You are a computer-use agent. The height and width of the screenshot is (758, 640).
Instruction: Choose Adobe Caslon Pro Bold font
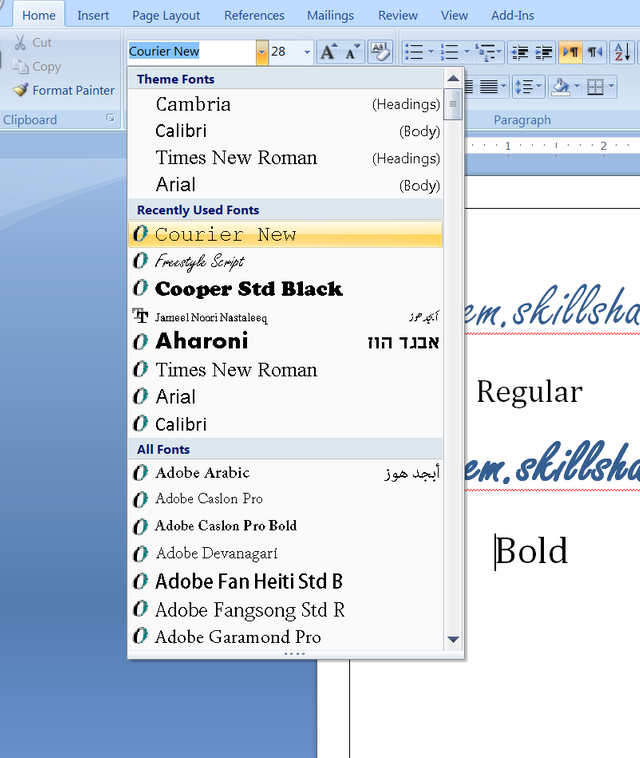[285, 526]
